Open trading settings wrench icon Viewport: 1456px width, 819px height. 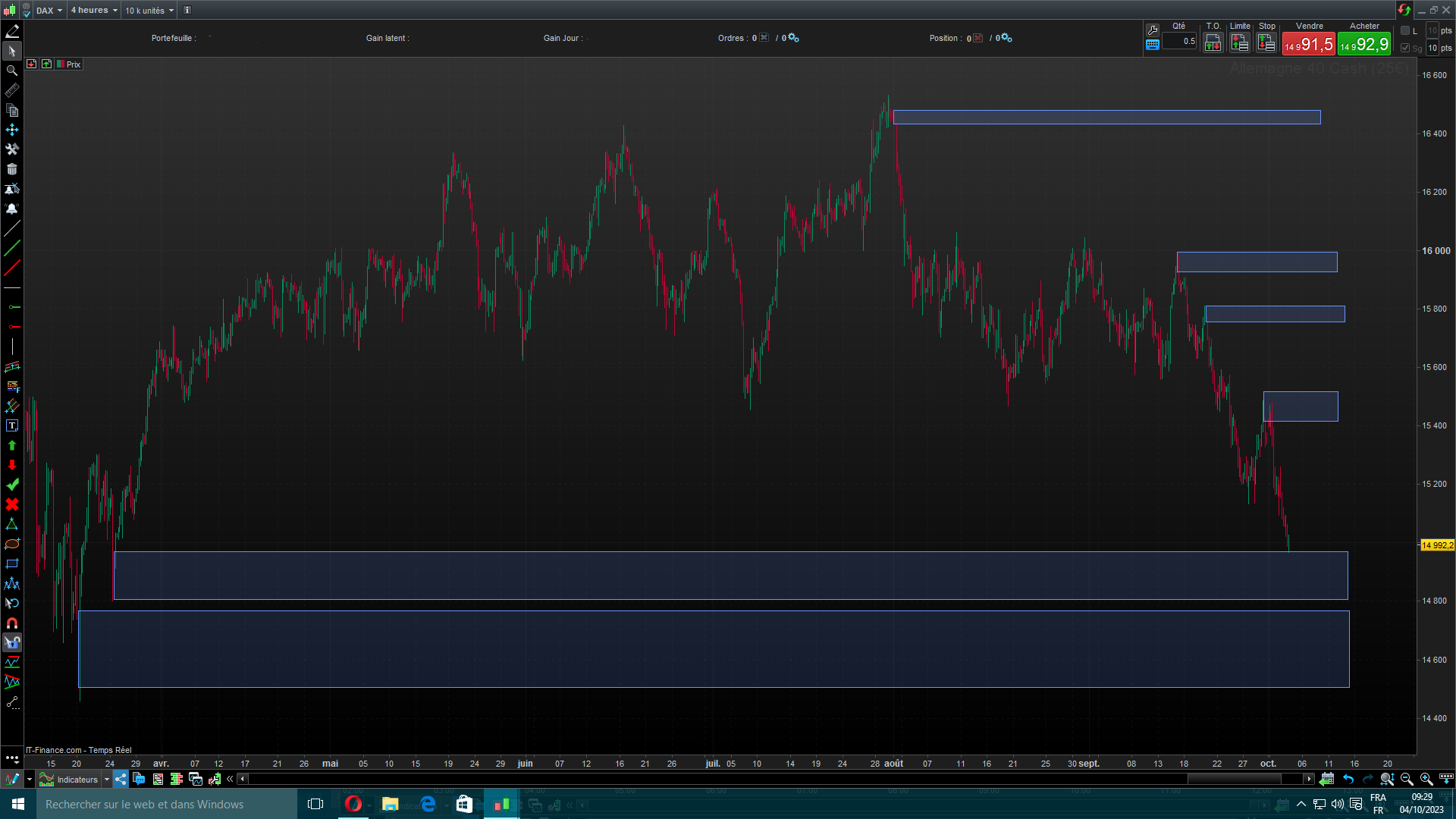pos(1153,30)
